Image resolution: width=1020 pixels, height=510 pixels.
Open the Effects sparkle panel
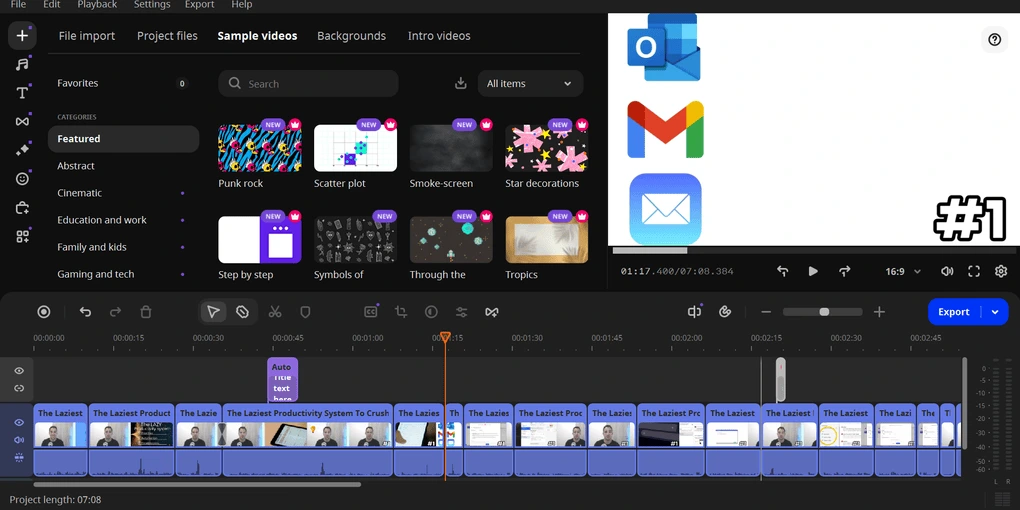pyautogui.click(x=22, y=150)
